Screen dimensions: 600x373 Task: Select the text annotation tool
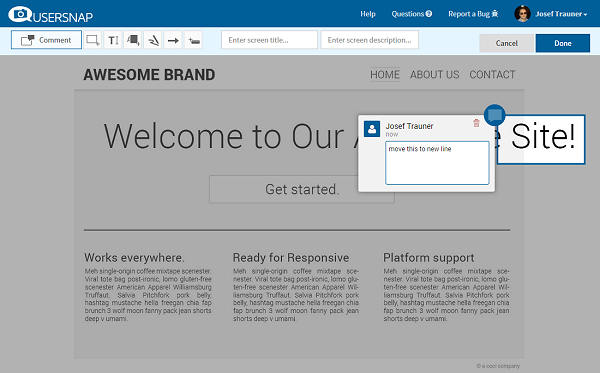point(113,40)
